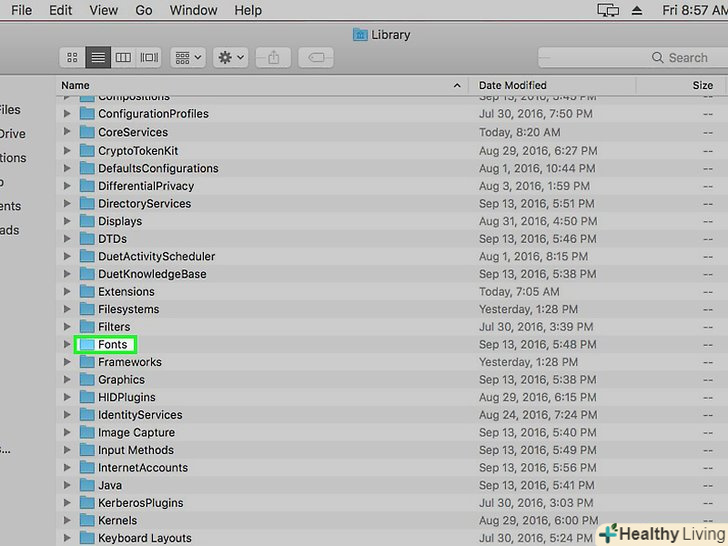Click the Frameworks folder name
The image size is (728, 546).
coord(130,362)
